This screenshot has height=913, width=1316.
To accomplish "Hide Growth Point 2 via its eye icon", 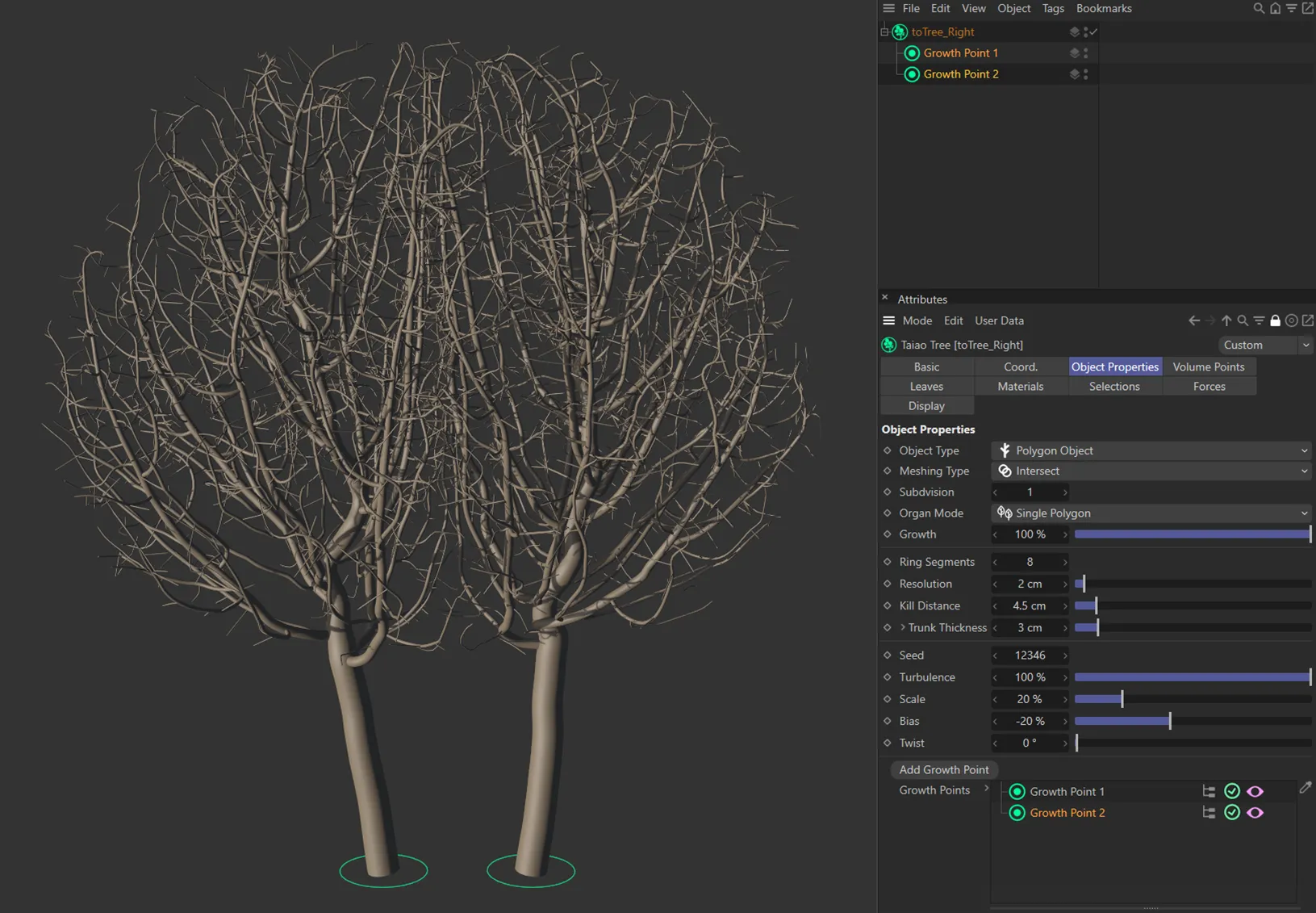I will pyautogui.click(x=1255, y=813).
